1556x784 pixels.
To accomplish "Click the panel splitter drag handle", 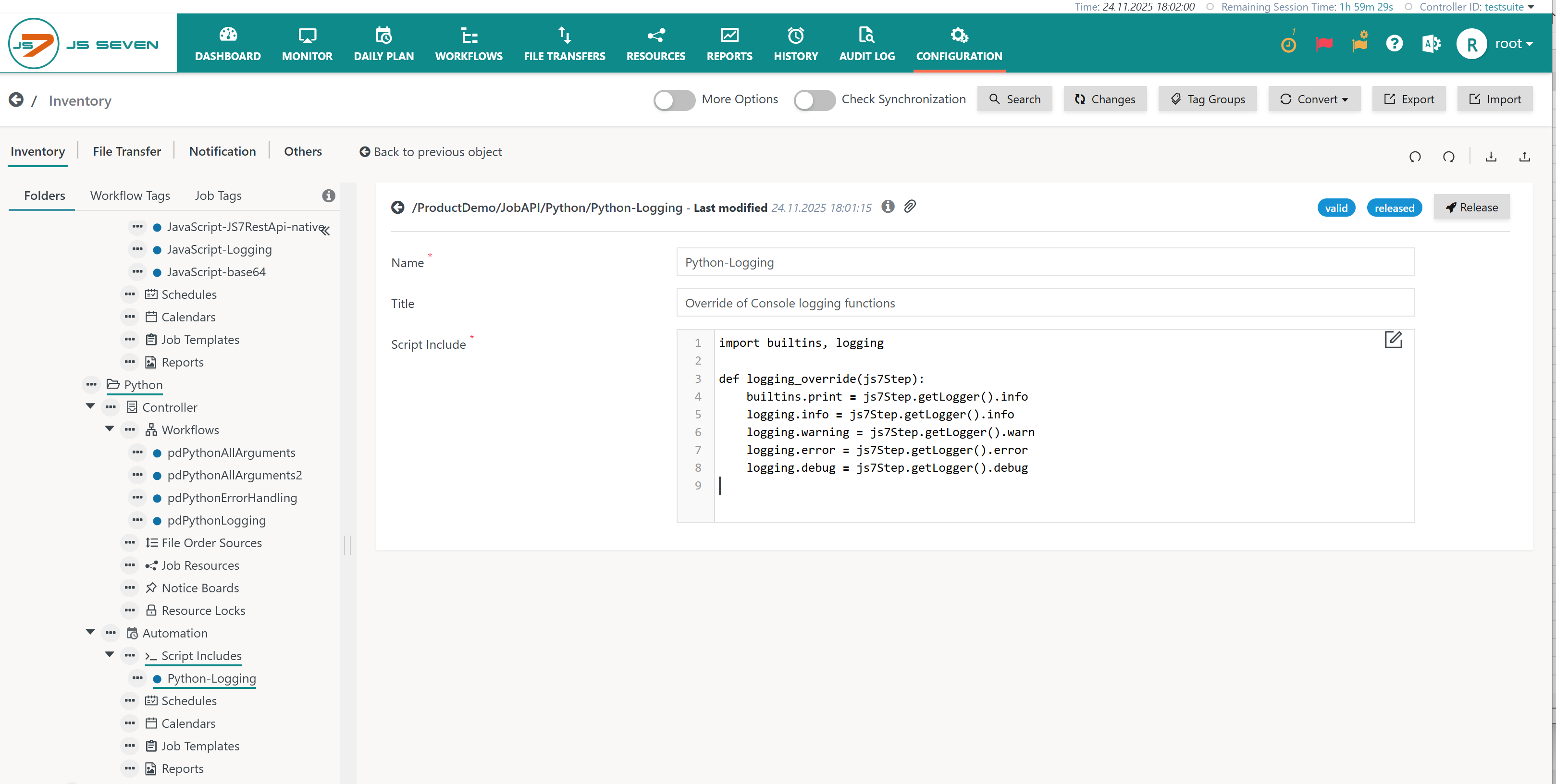I will tap(347, 544).
